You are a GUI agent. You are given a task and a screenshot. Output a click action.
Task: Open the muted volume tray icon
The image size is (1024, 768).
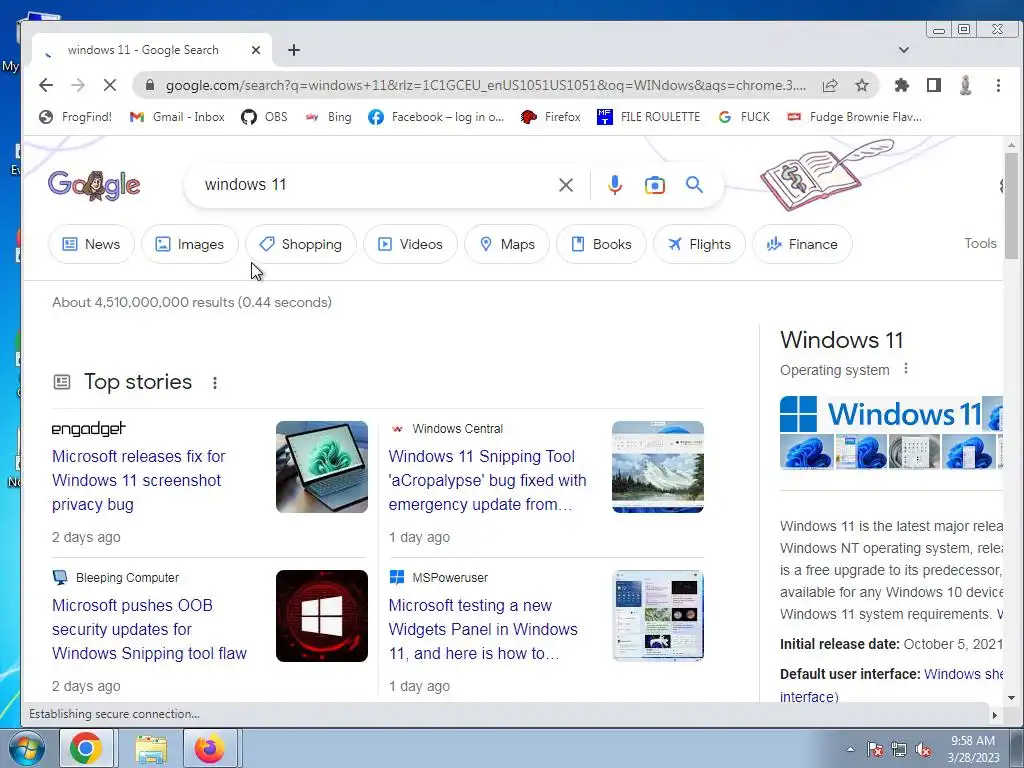click(923, 749)
